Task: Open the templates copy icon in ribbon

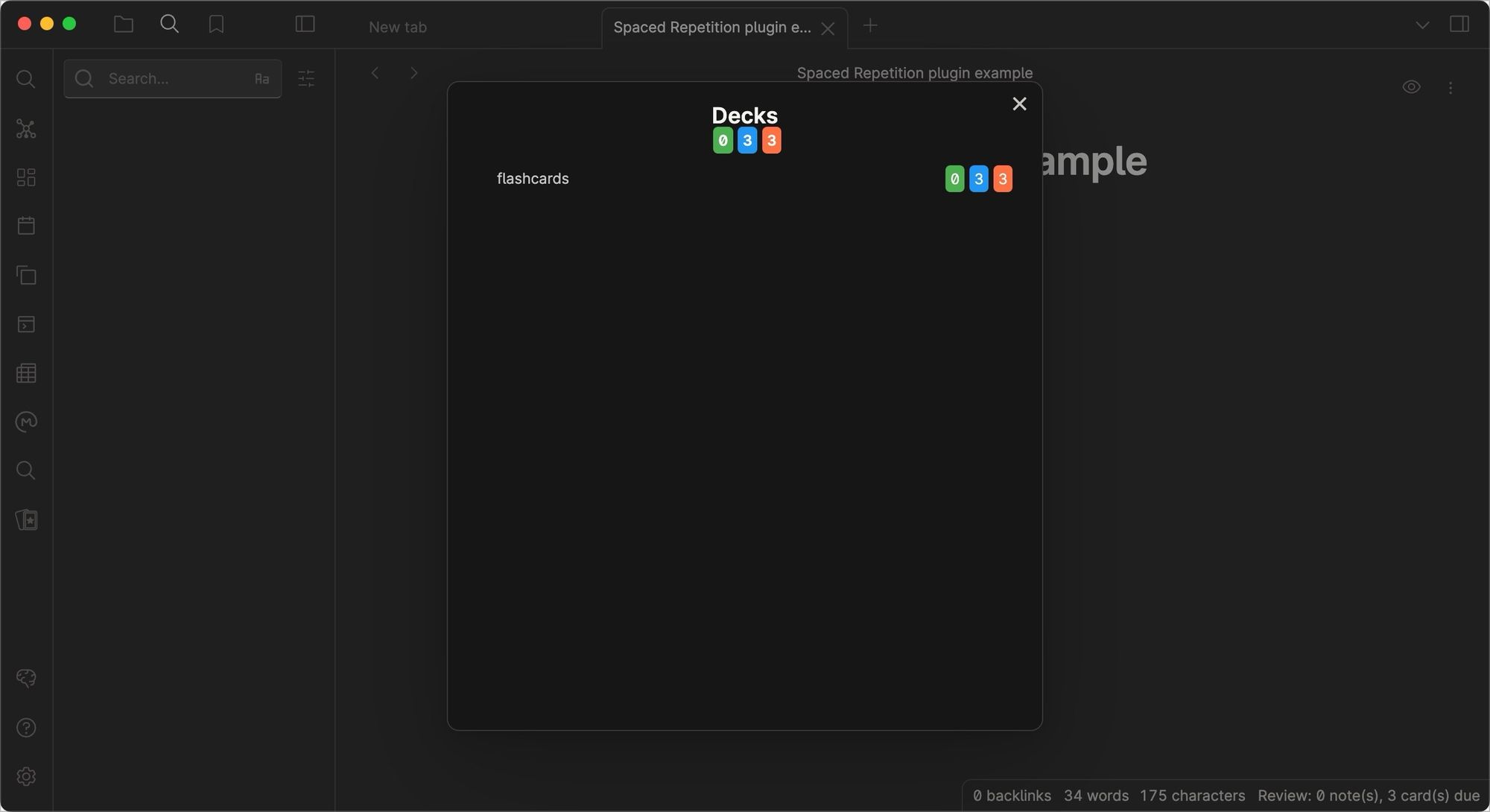Action: 26,275
